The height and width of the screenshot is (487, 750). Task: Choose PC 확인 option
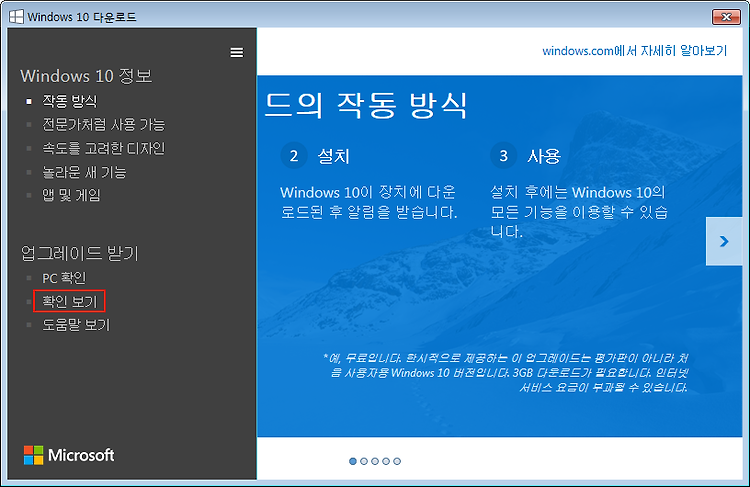pos(64,278)
